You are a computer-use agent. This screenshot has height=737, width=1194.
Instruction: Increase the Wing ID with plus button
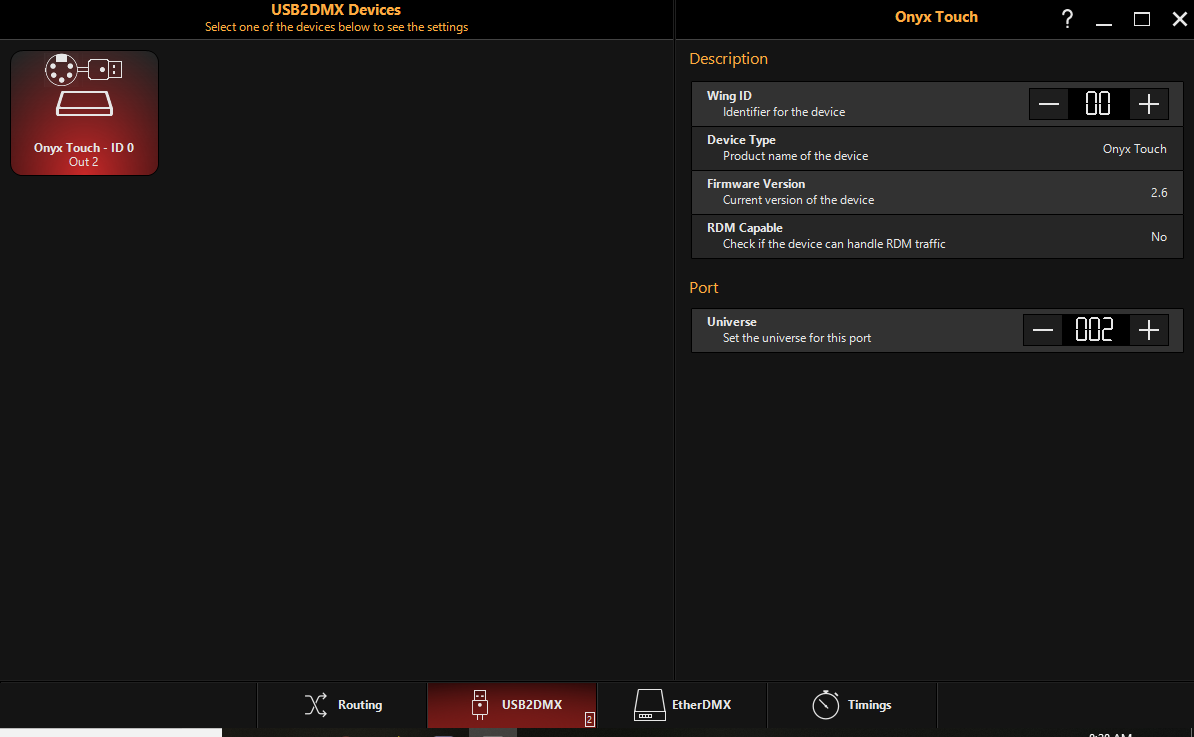(1148, 104)
